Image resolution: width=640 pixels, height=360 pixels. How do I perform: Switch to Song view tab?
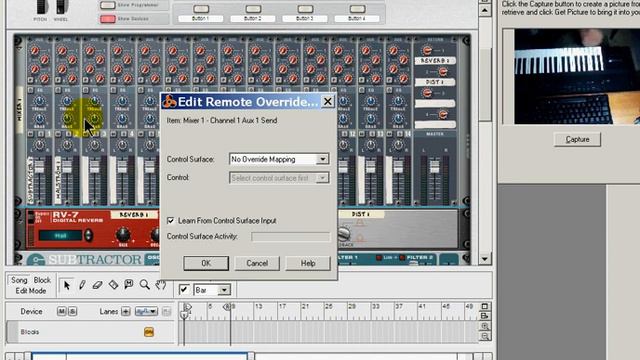tap(19, 280)
